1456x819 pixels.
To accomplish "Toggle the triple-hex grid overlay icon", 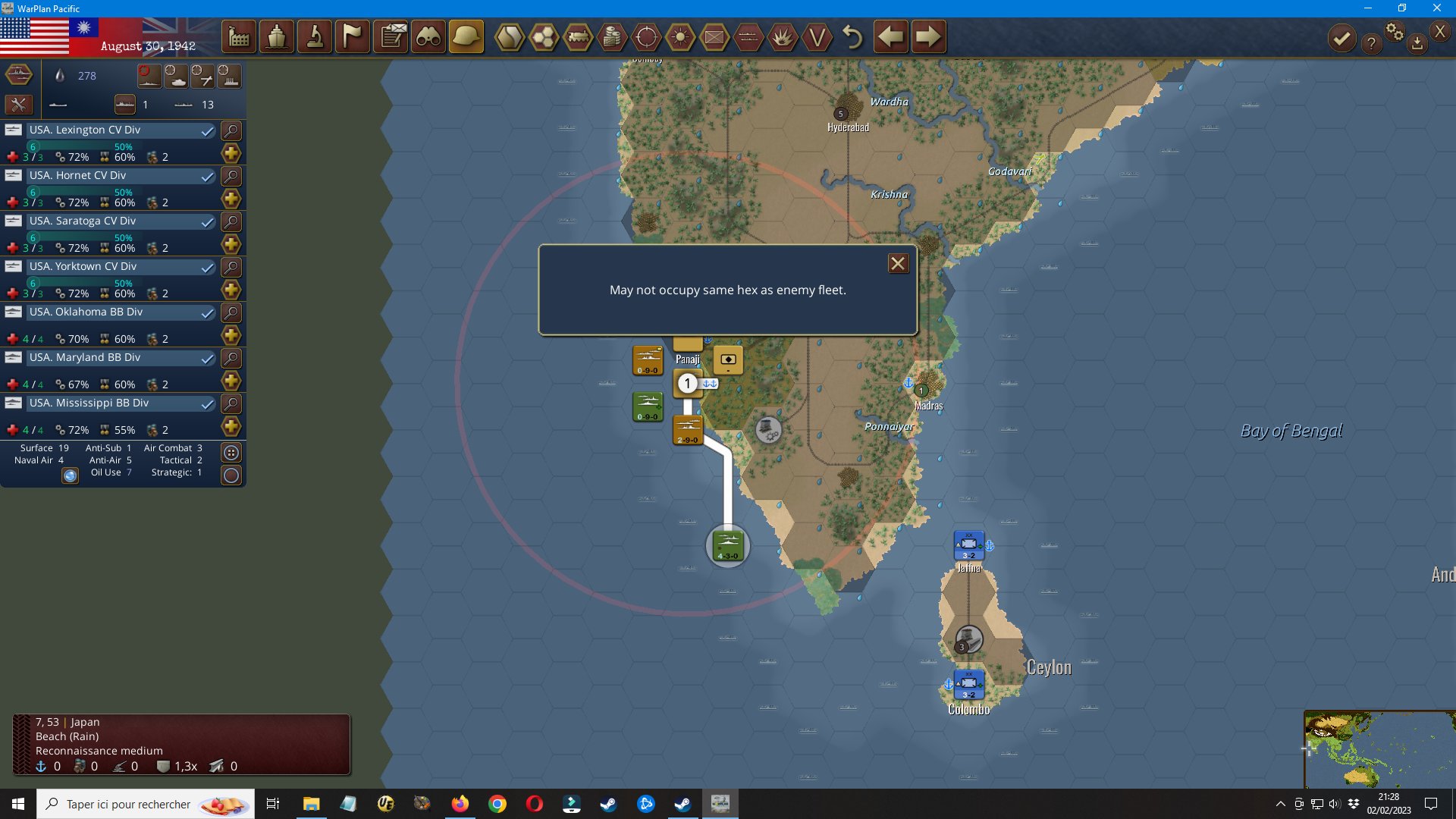I will (x=544, y=37).
